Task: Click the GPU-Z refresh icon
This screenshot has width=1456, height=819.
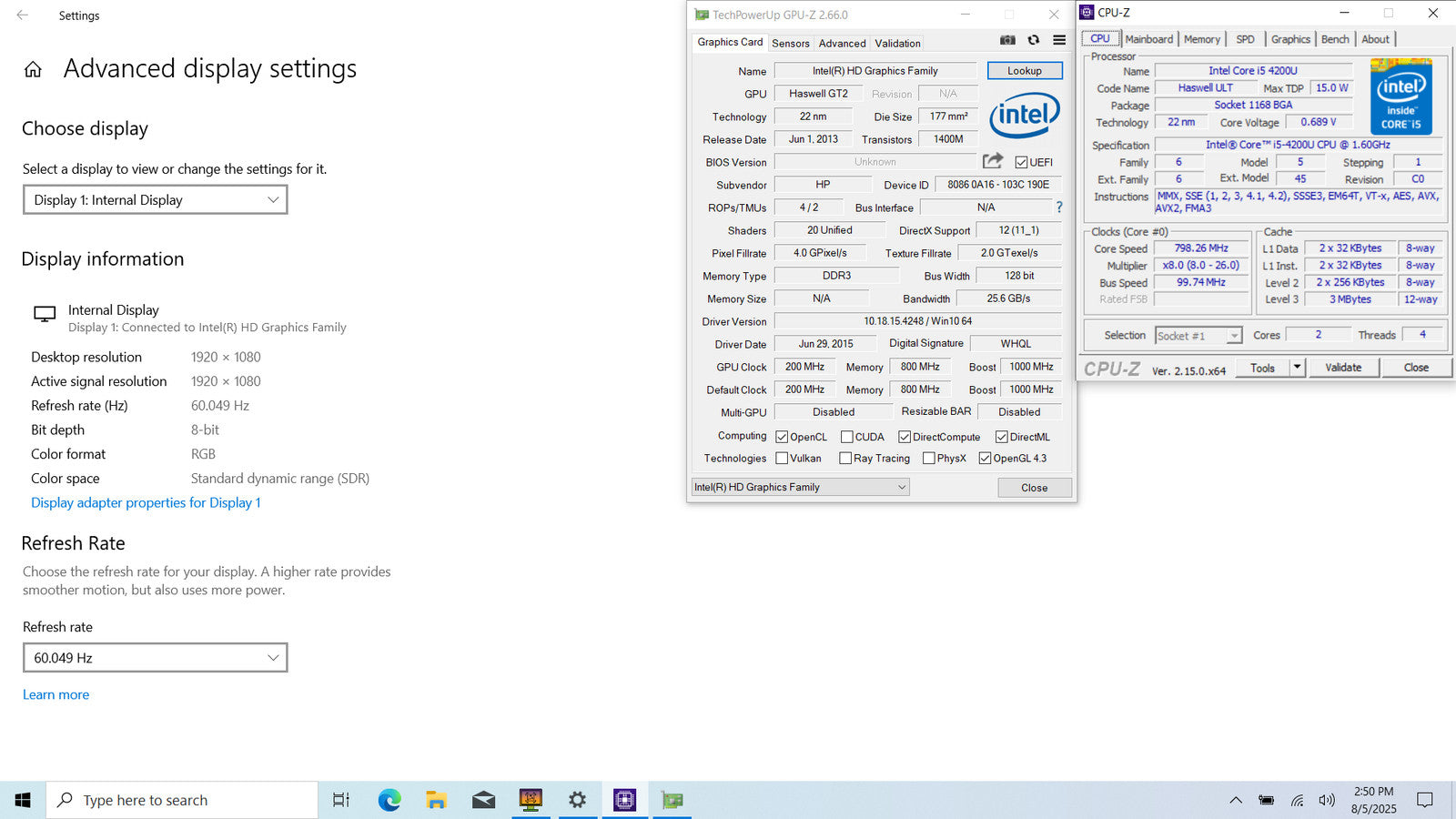Action: (1034, 40)
